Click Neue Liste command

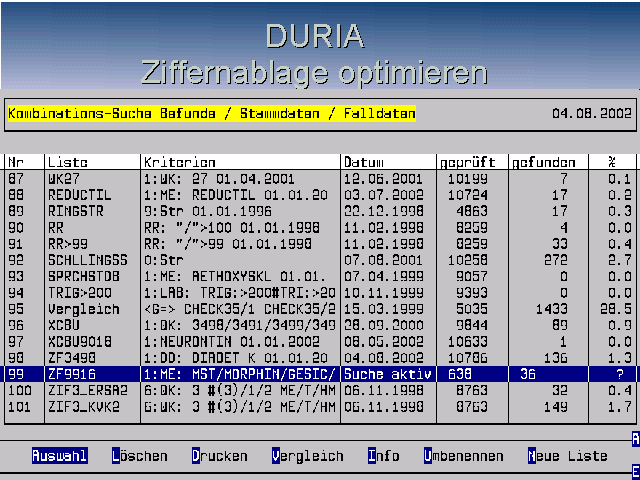(x=567, y=456)
